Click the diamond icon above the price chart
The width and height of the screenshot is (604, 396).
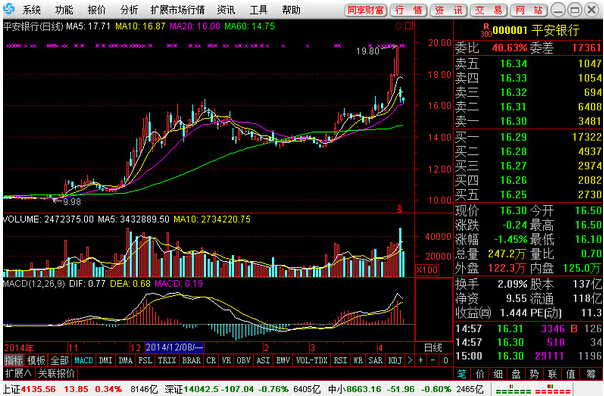coord(399,26)
